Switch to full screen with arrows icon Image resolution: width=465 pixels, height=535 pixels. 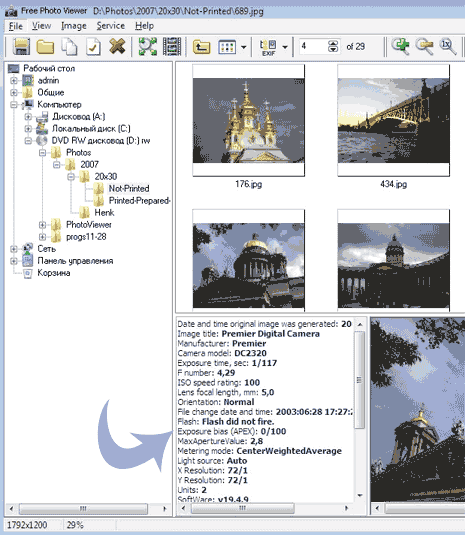148,46
